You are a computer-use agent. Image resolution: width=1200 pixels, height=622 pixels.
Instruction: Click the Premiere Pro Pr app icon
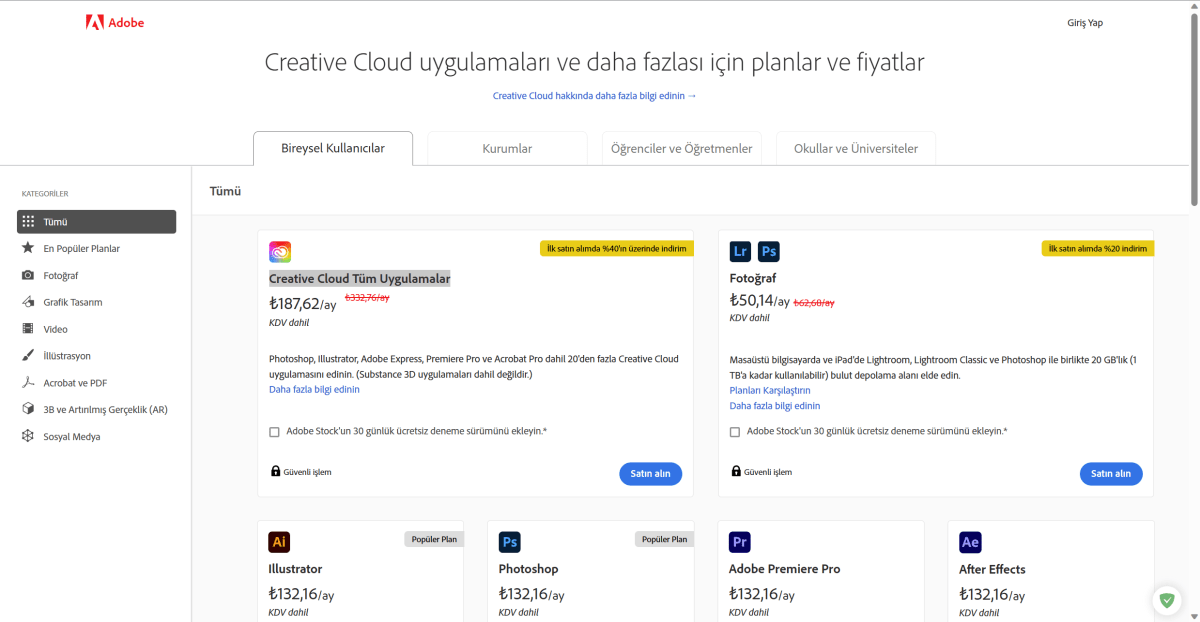(x=741, y=542)
